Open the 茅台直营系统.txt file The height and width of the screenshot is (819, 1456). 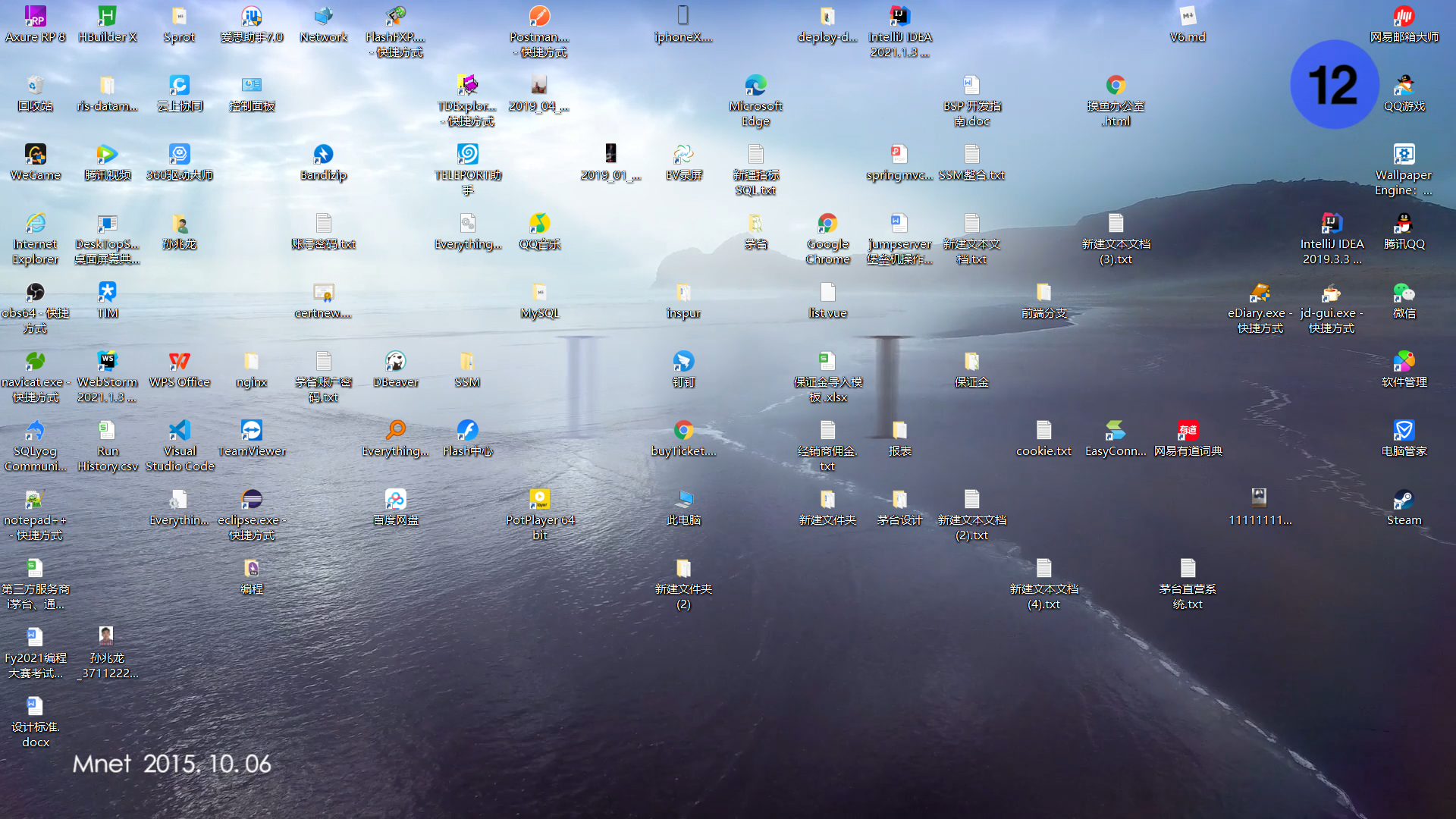(x=1188, y=584)
